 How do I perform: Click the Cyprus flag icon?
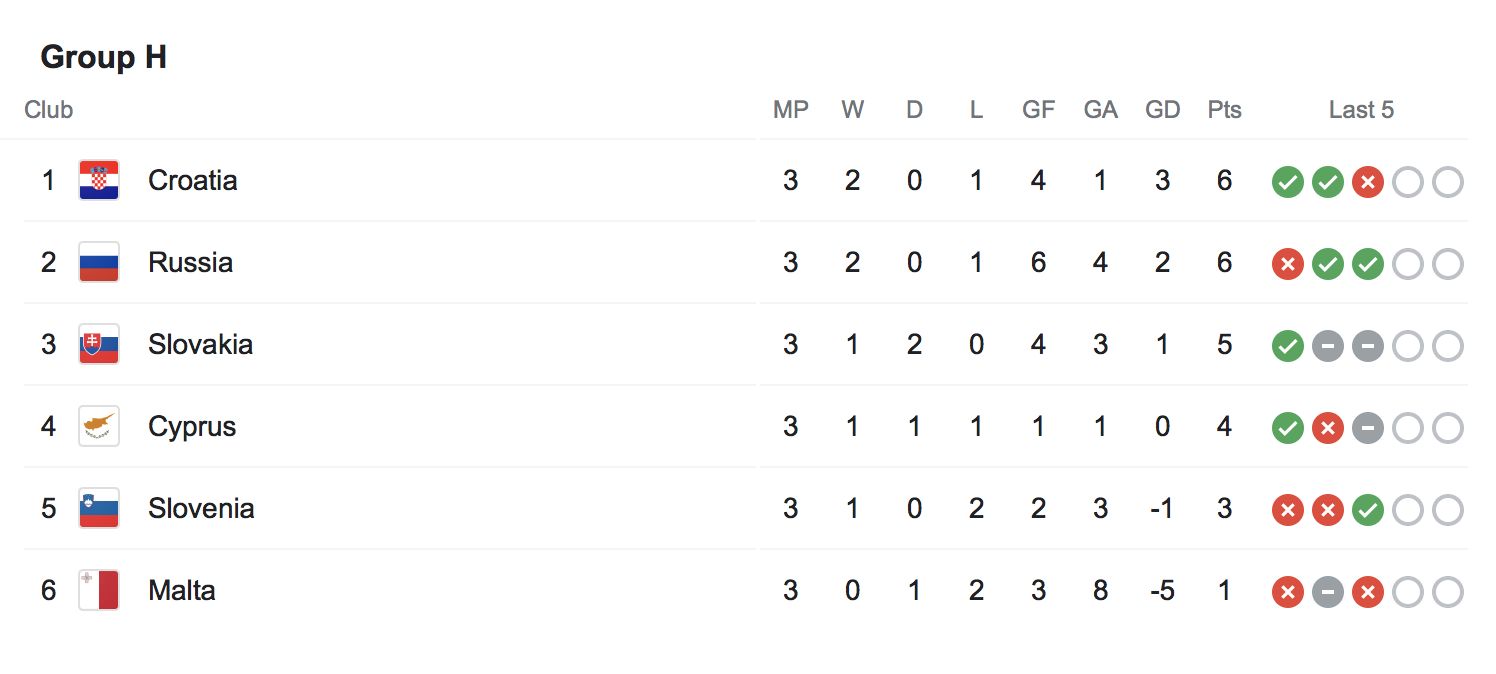[99, 427]
